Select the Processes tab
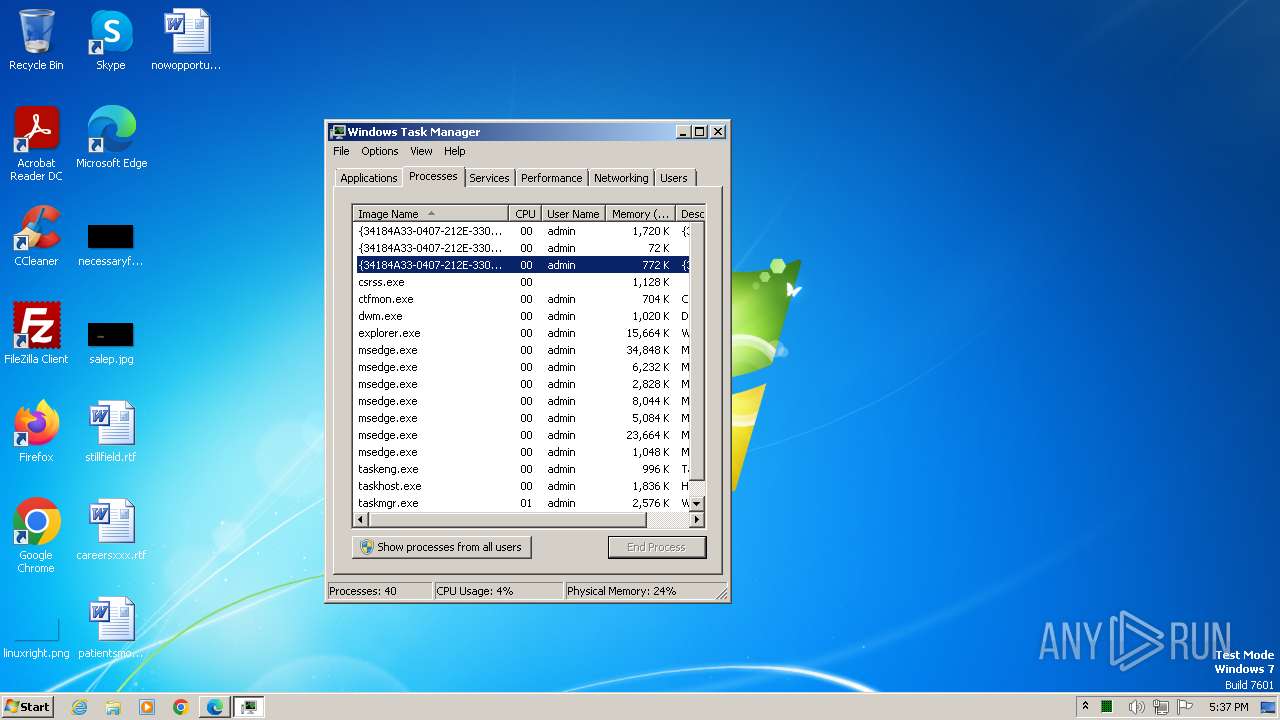 (433, 176)
